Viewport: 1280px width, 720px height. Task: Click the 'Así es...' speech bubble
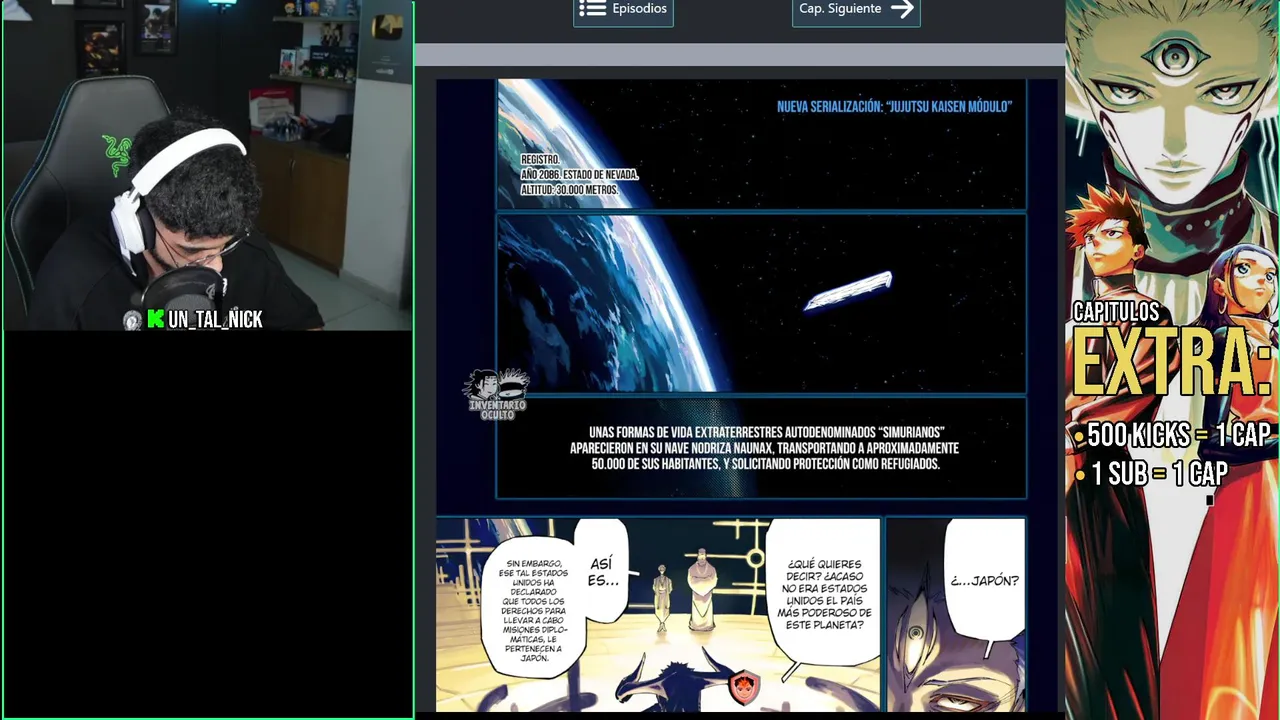coord(603,572)
